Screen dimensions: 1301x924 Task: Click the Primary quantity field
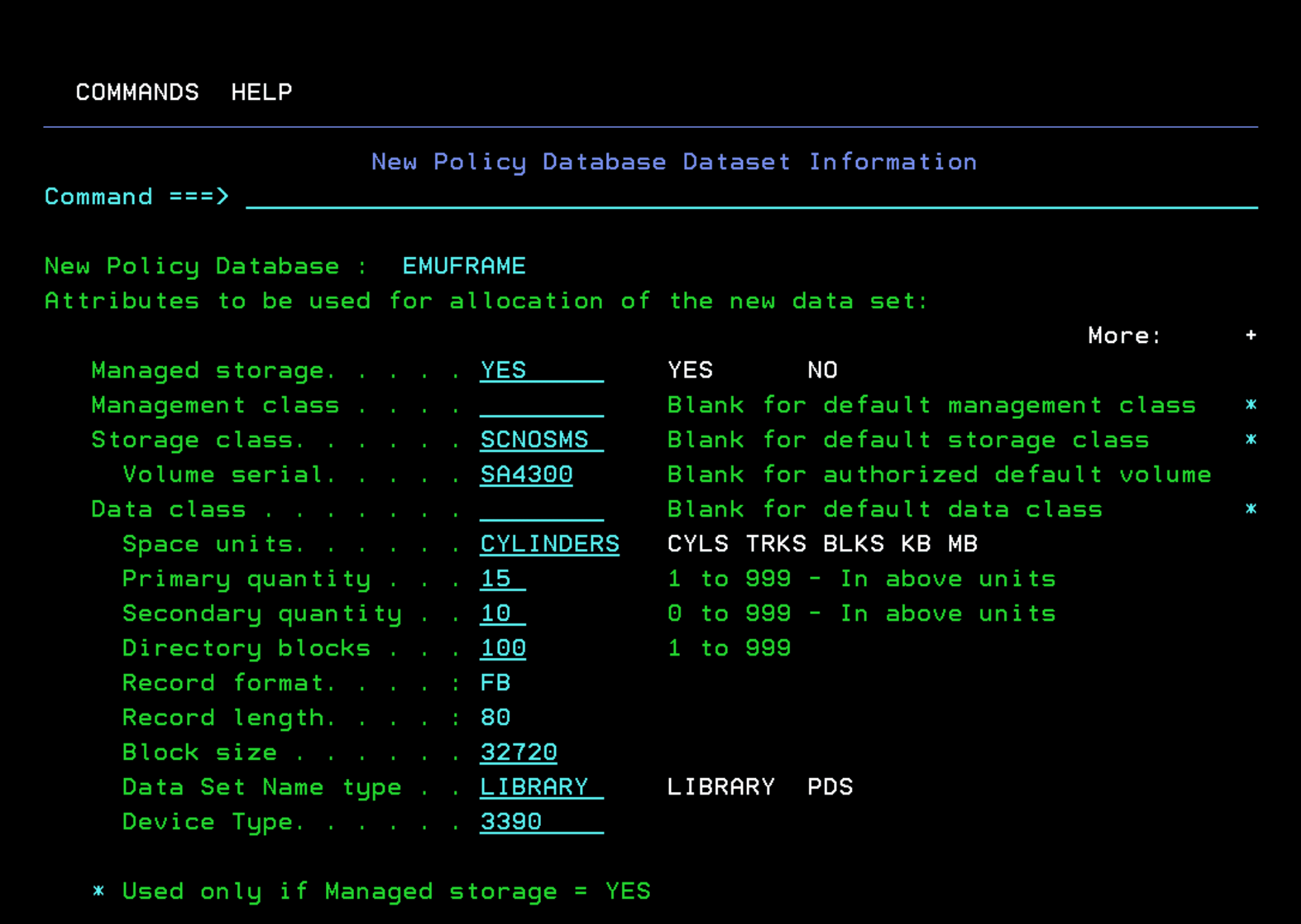click(x=502, y=579)
